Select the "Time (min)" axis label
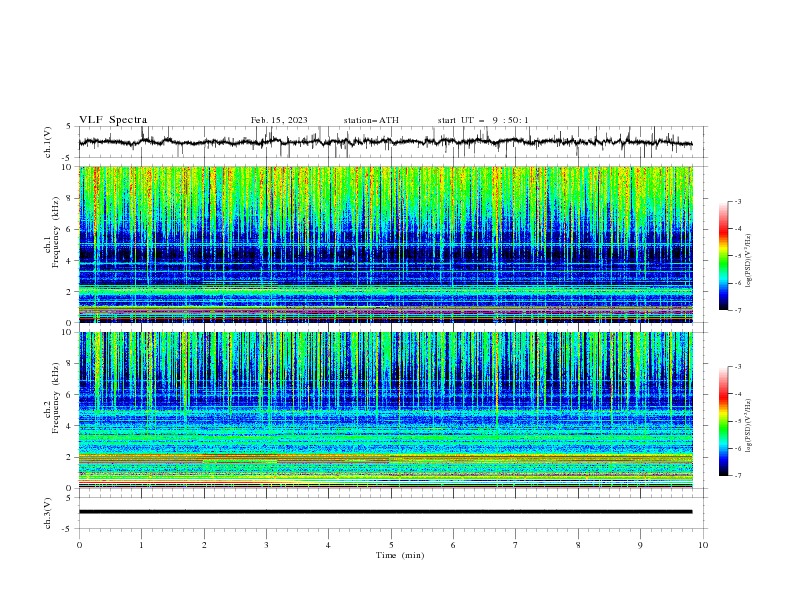Image resolution: width=792 pixels, height=612 pixels. point(400,555)
